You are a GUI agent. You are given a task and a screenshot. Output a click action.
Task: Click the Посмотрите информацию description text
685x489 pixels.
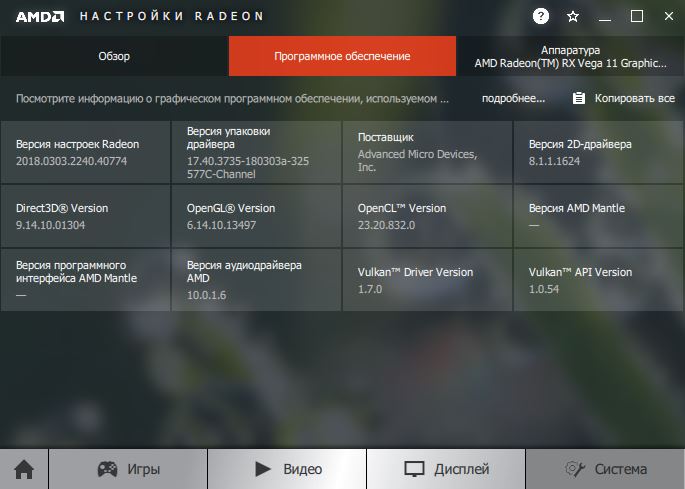coord(232,99)
